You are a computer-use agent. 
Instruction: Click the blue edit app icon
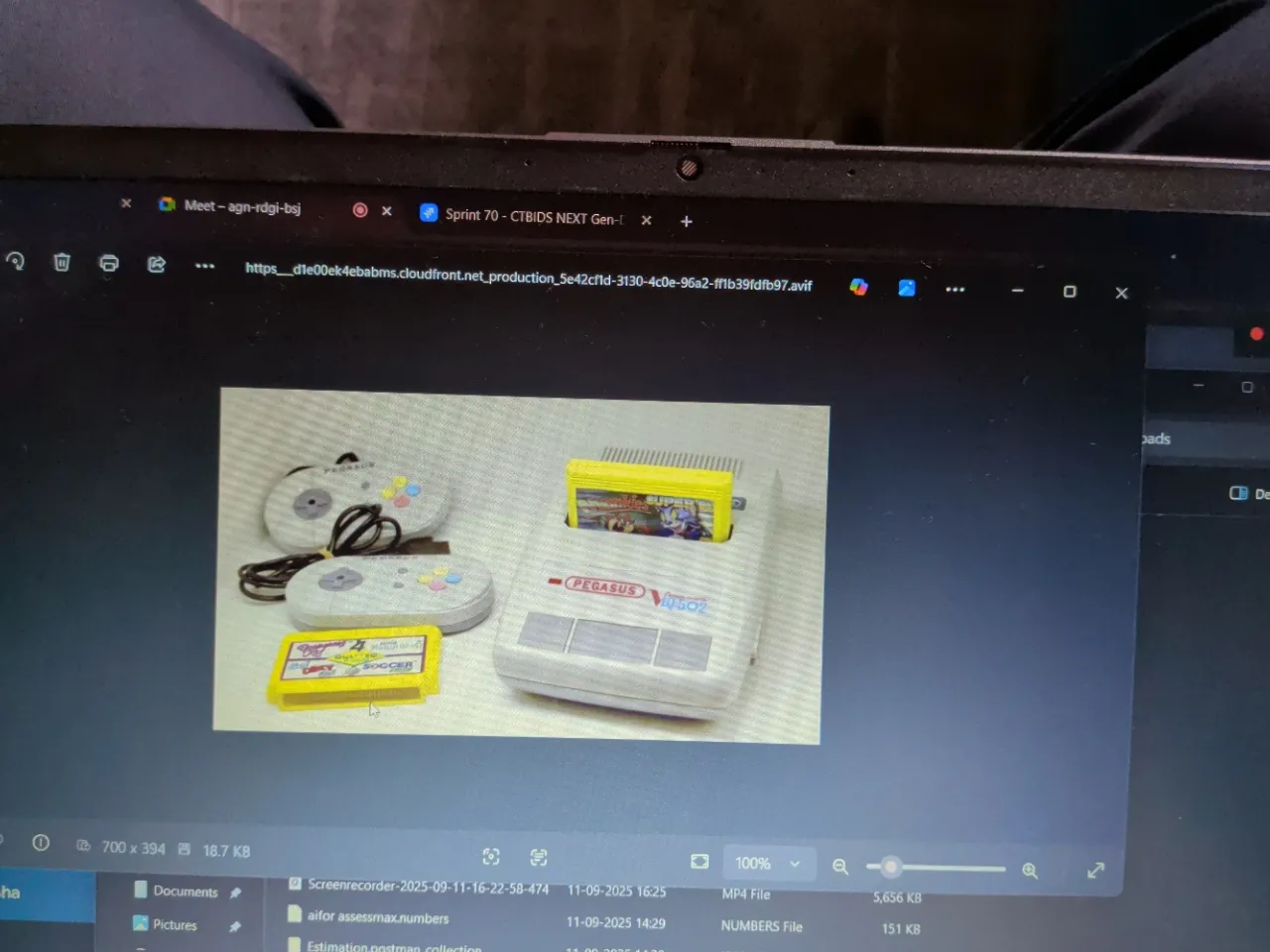click(907, 288)
